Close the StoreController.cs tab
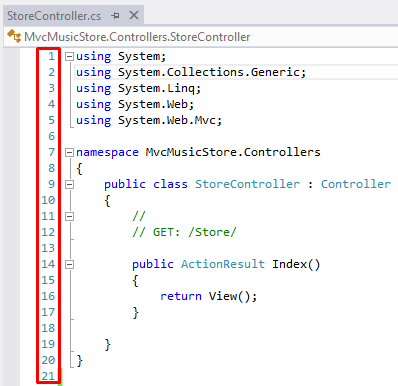Viewport: 398px width, 386px height. coord(134,15)
